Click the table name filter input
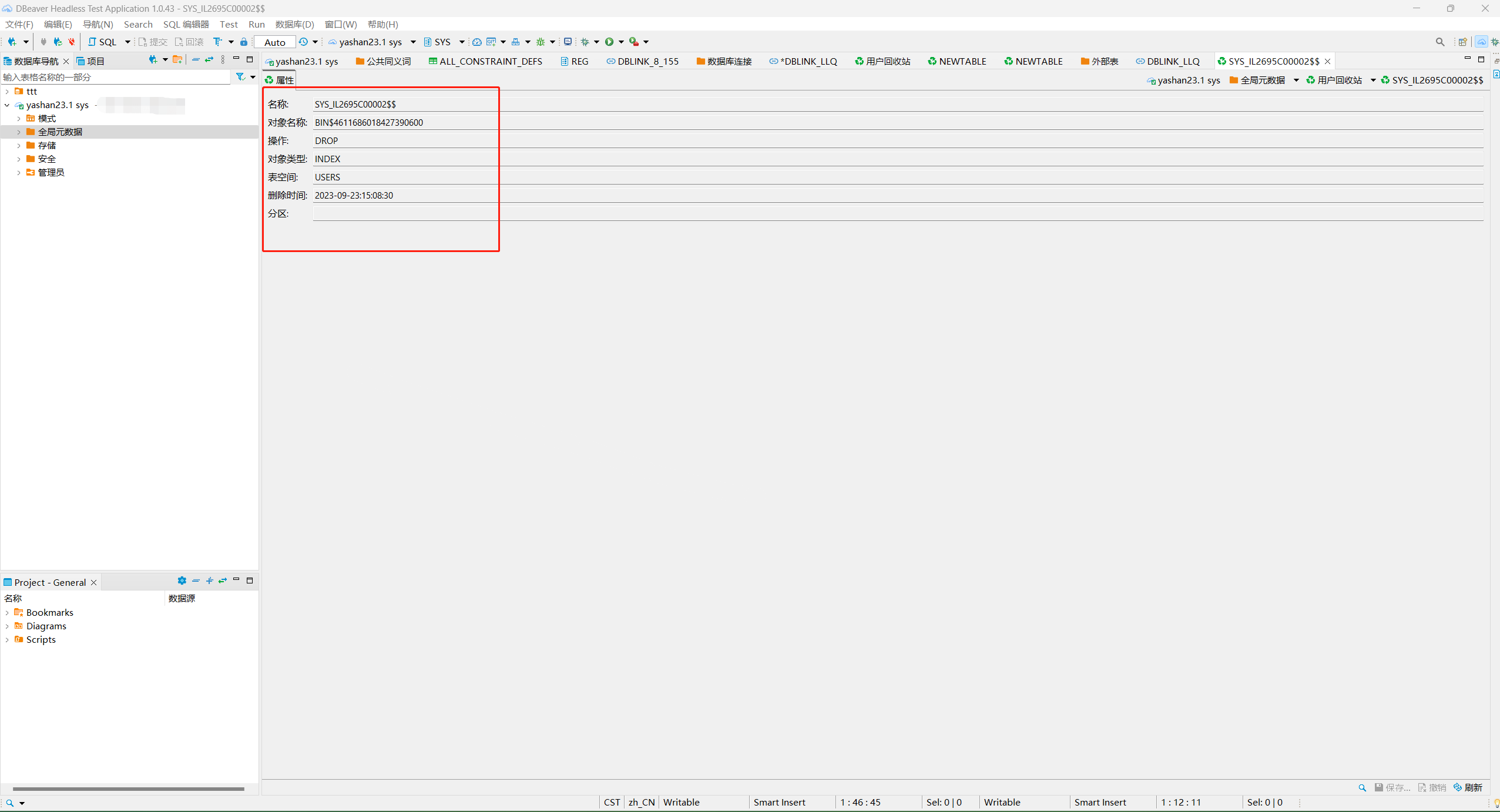The height and width of the screenshot is (812, 1500). click(116, 77)
